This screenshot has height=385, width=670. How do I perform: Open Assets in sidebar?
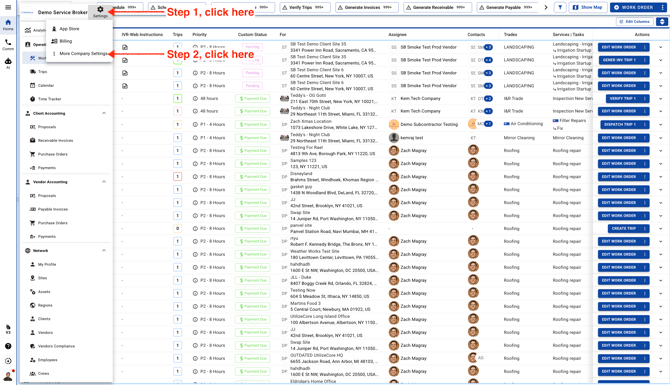click(x=44, y=292)
